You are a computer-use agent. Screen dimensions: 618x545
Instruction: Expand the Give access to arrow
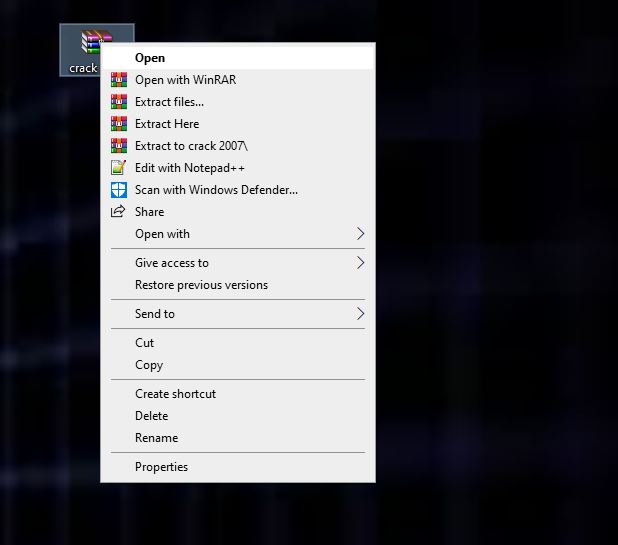(x=360, y=263)
